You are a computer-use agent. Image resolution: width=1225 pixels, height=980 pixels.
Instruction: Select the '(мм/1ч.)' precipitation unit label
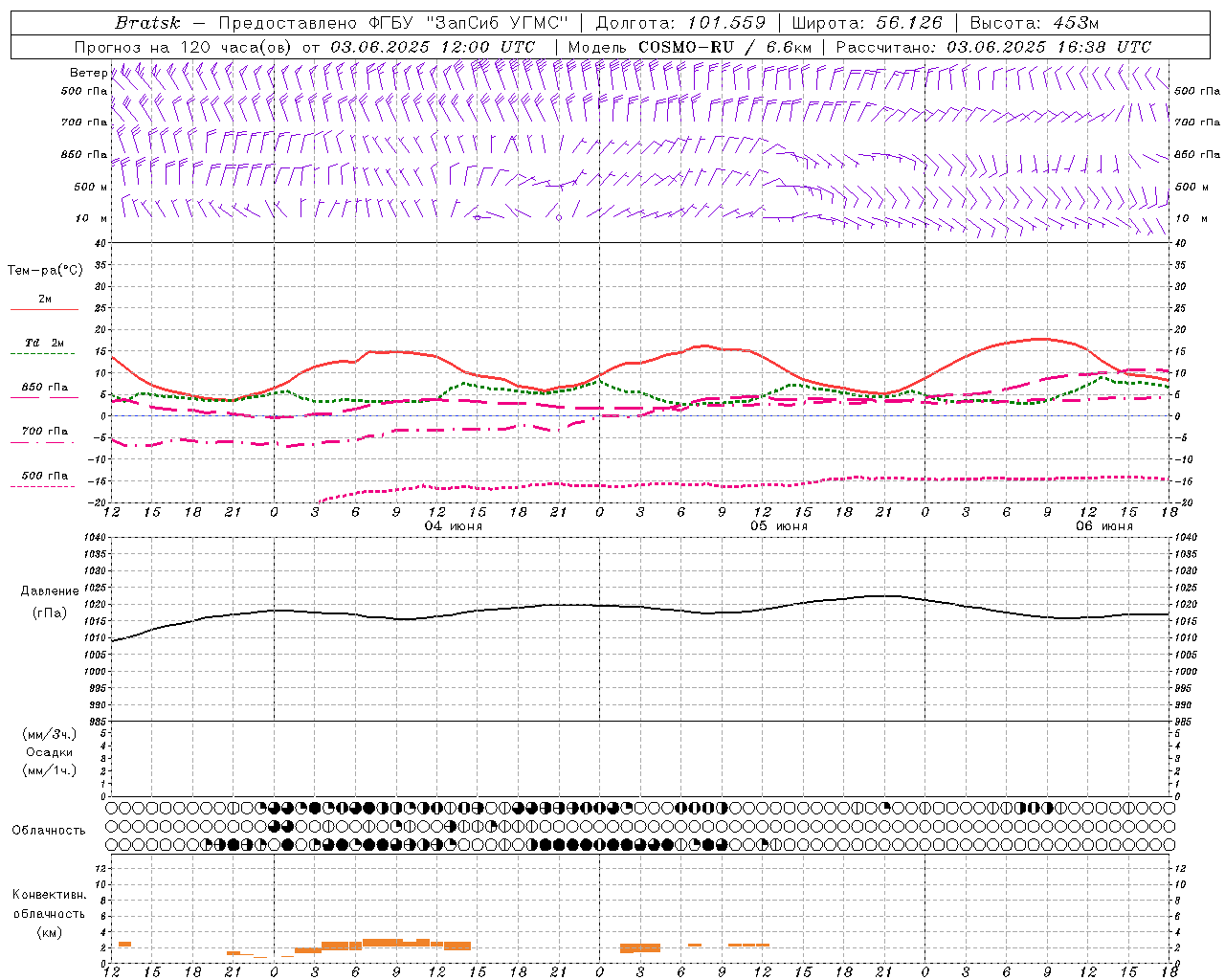(50, 770)
